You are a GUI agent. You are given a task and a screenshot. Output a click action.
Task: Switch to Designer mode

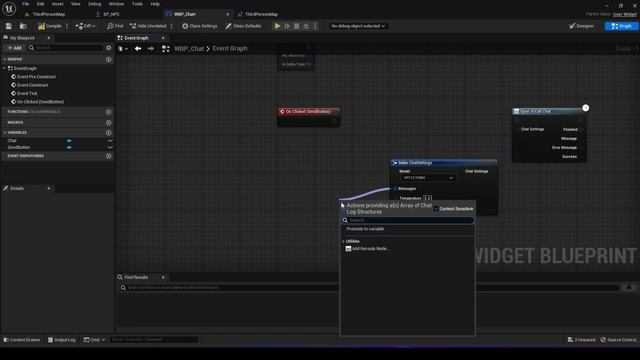tap(581, 26)
